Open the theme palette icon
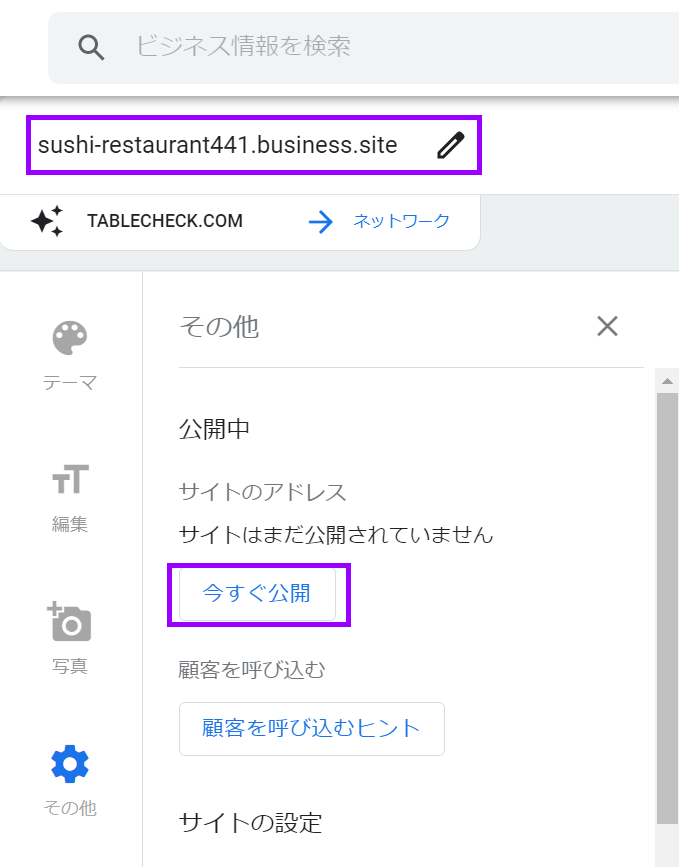679x867 pixels. (x=70, y=338)
